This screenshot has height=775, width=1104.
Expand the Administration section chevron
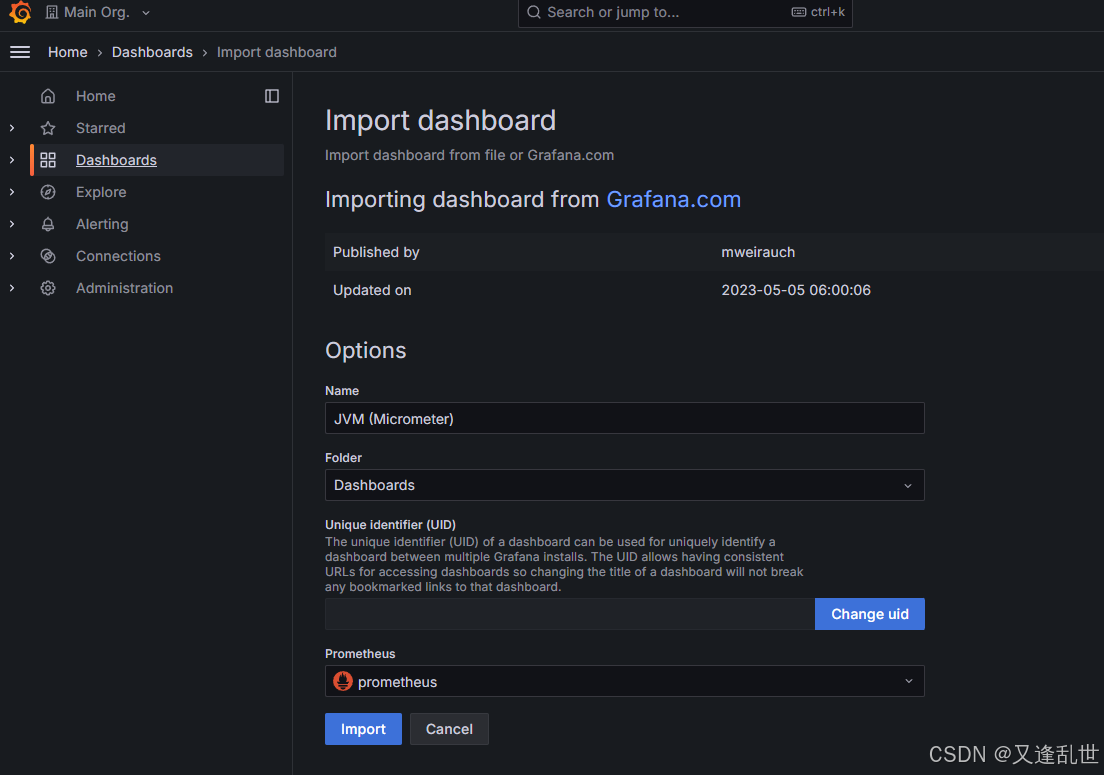coord(12,288)
